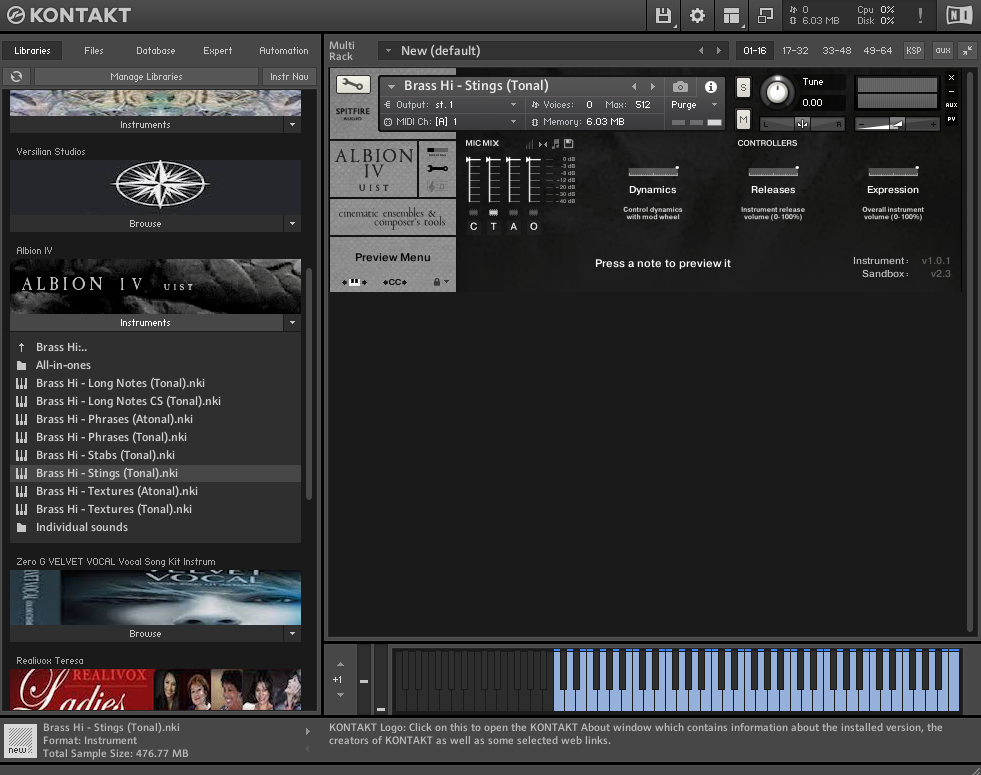Click the octave up arrow above +1
The width and height of the screenshot is (981, 775).
click(x=340, y=664)
